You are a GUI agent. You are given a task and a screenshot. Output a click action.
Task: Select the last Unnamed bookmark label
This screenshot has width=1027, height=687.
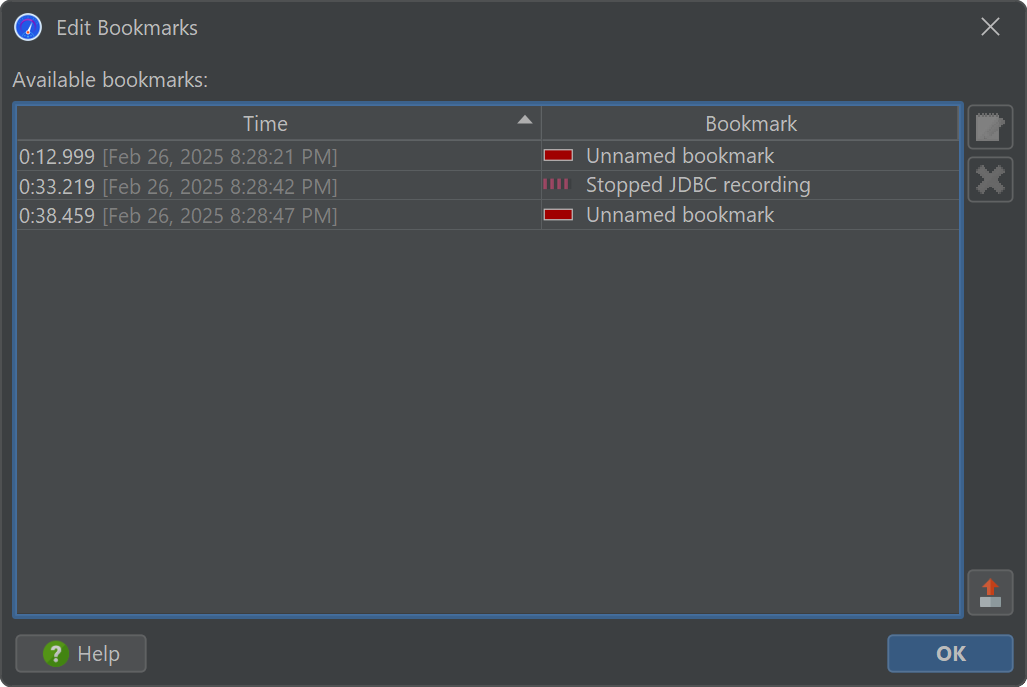click(x=680, y=215)
